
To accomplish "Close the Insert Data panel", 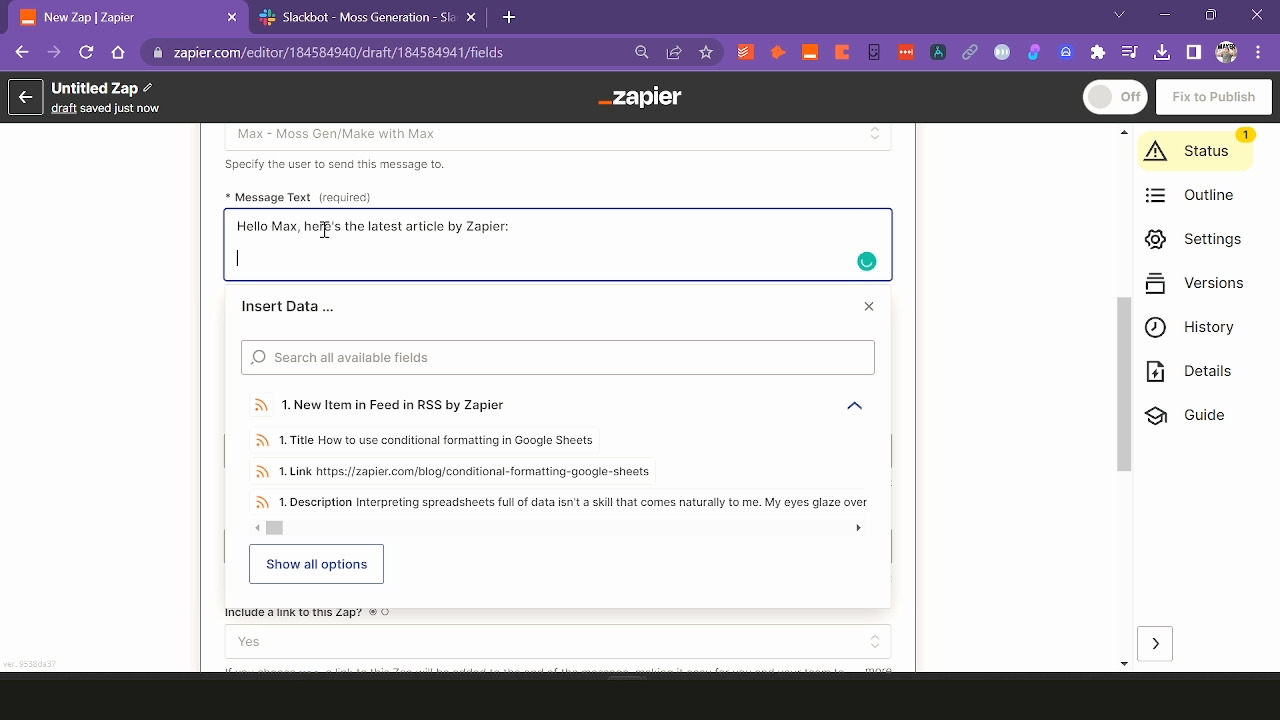I will 869,306.
